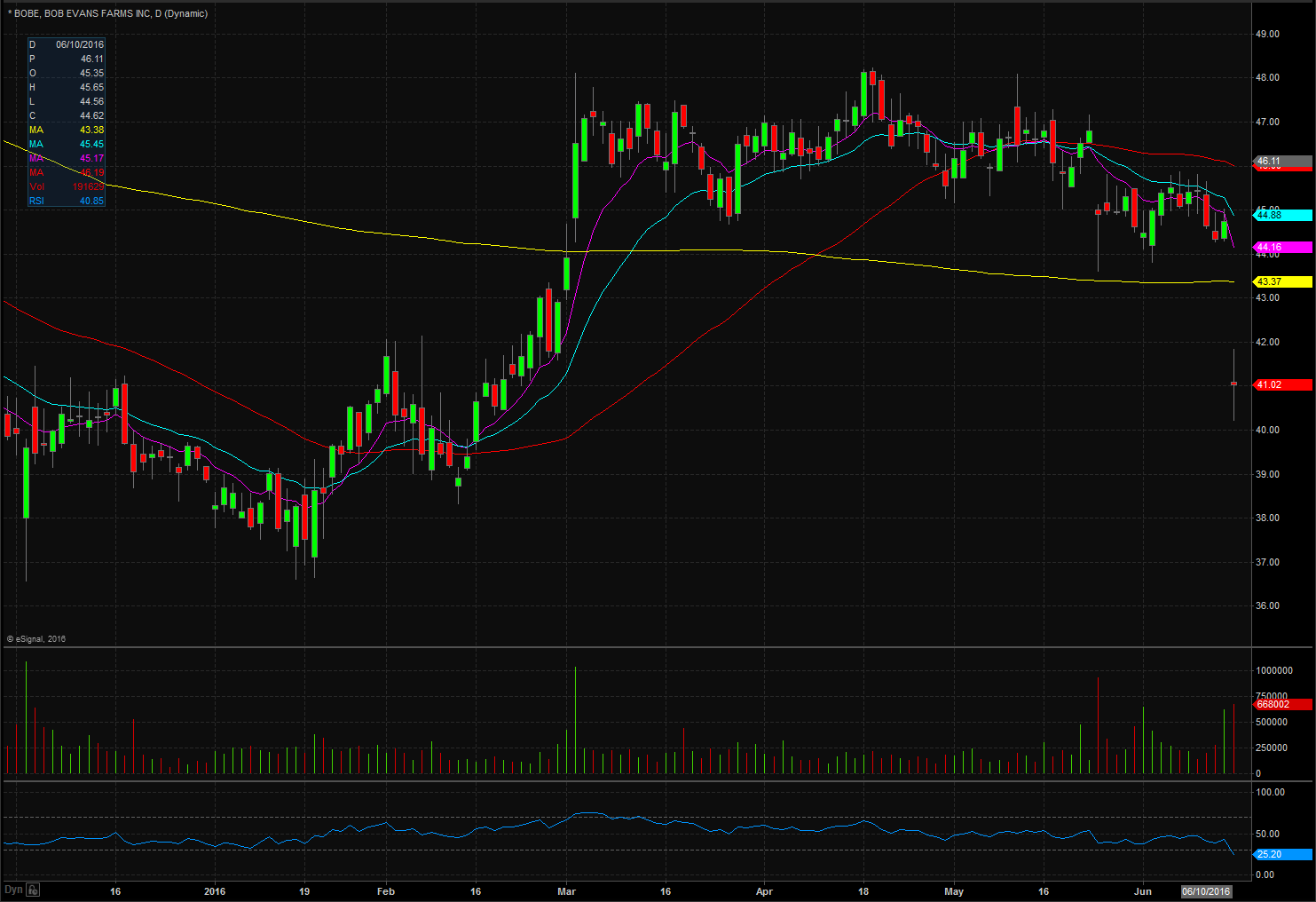The image size is (1316, 902).
Task: Select the yellow 43.37 moving average marker
Action: click(1282, 281)
